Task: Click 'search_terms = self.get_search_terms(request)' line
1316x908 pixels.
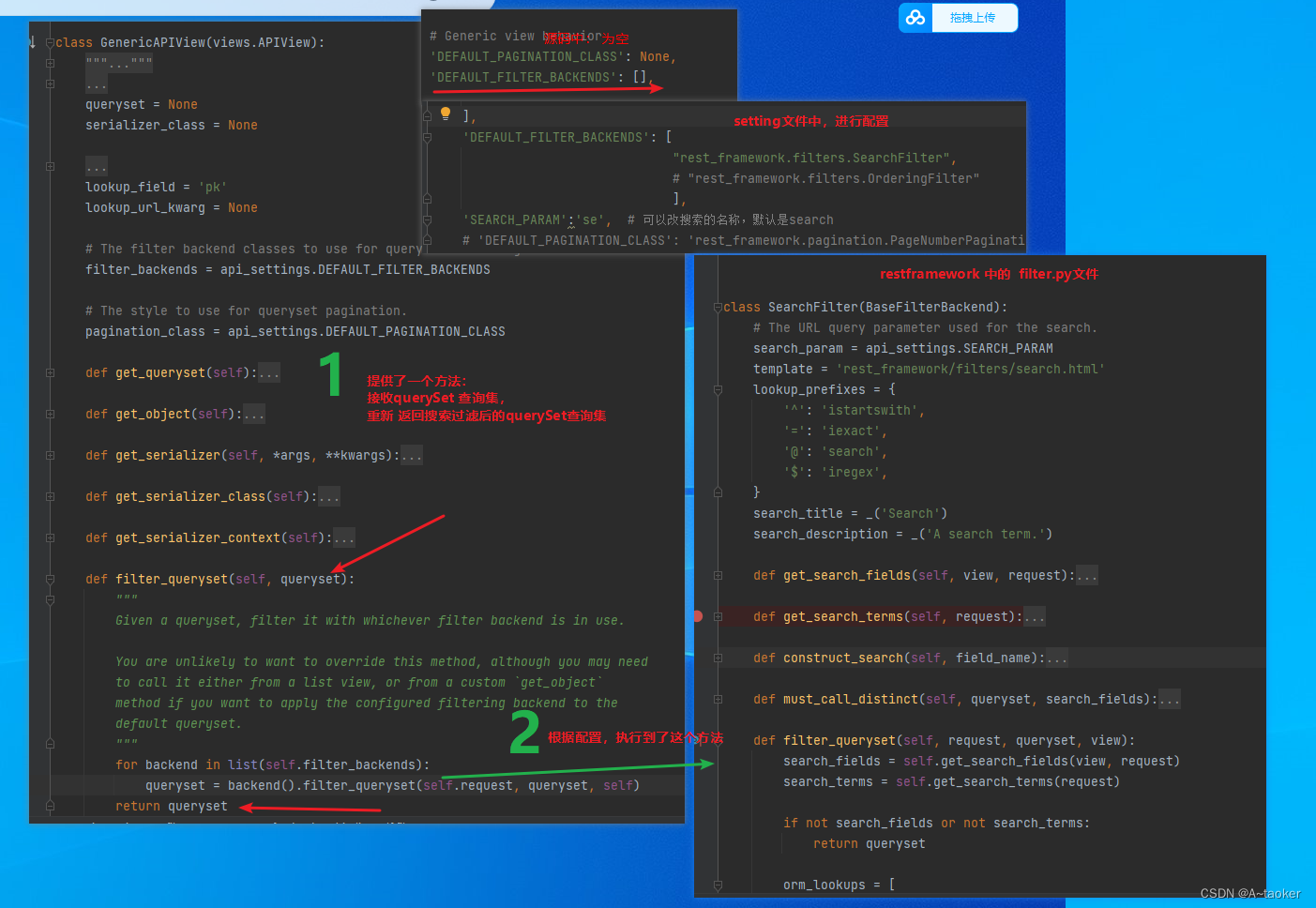Action: (x=952, y=781)
